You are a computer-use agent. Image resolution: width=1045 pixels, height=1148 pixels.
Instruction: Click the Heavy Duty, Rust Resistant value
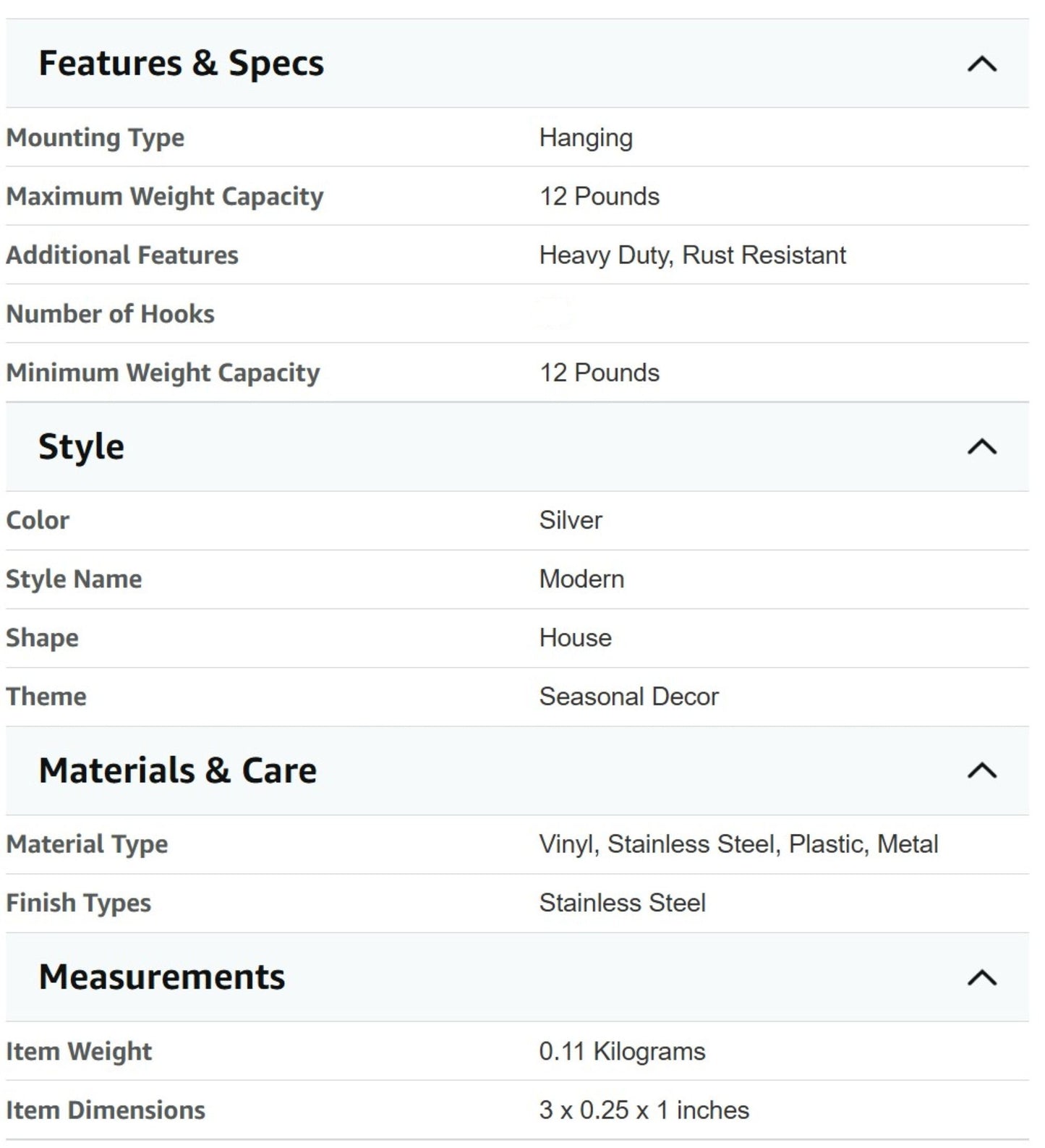[692, 255]
